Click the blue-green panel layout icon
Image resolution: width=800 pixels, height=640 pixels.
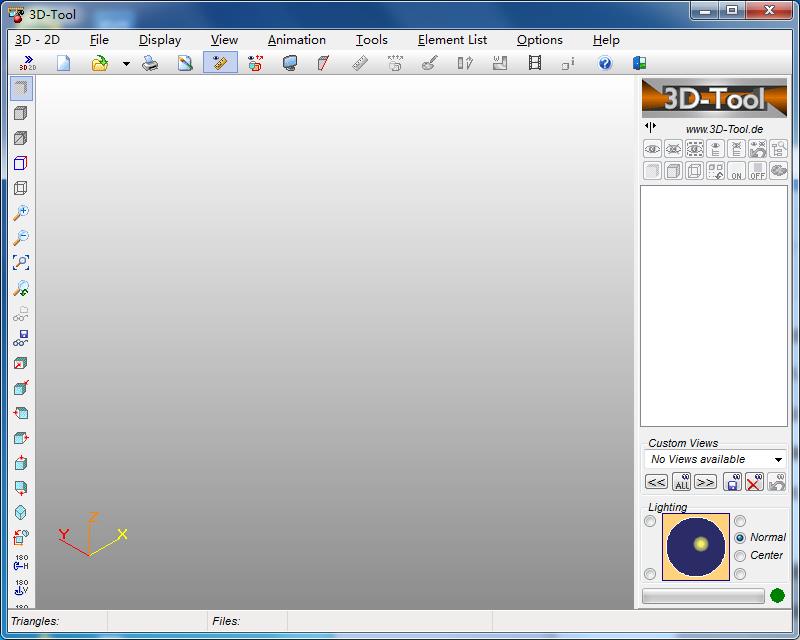640,63
